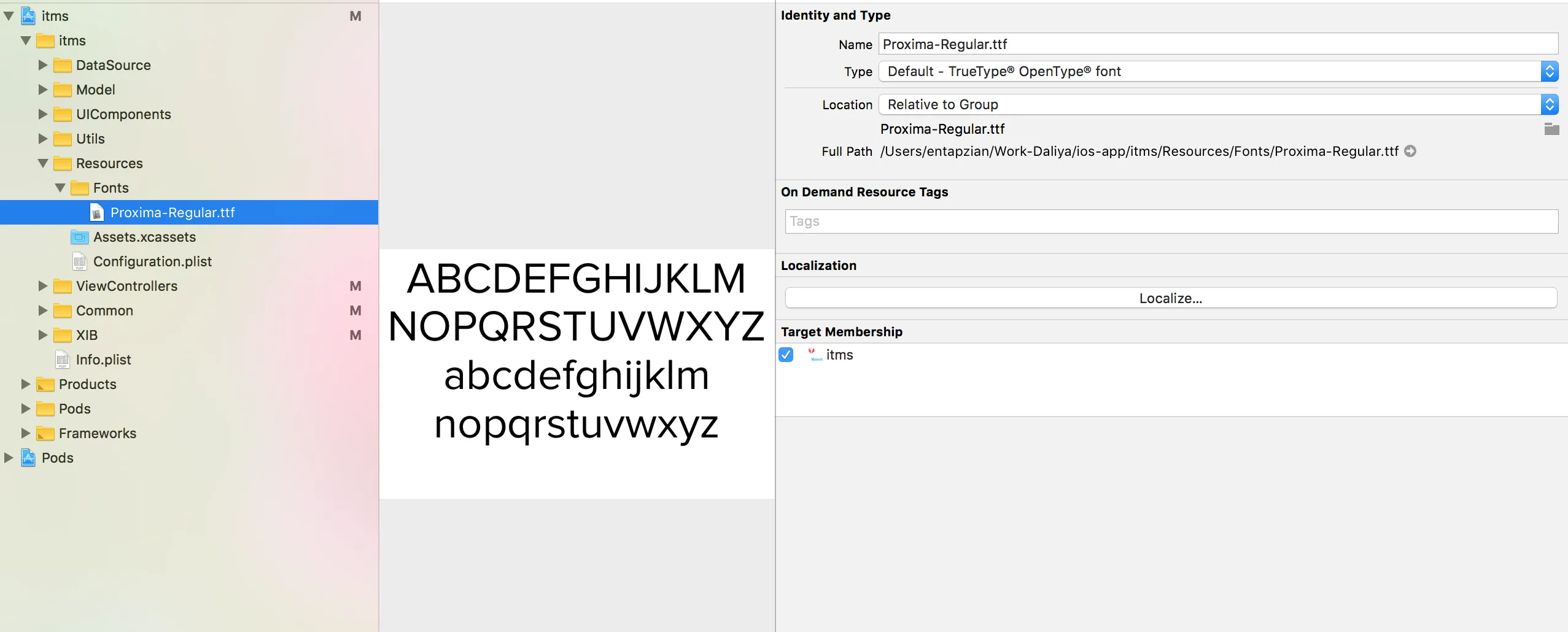Select the Frameworks group name

pyautogui.click(x=98, y=433)
